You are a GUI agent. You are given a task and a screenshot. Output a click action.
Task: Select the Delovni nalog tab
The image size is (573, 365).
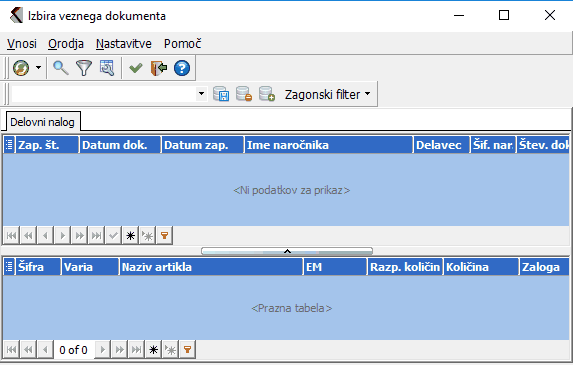(x=42, y=122)
